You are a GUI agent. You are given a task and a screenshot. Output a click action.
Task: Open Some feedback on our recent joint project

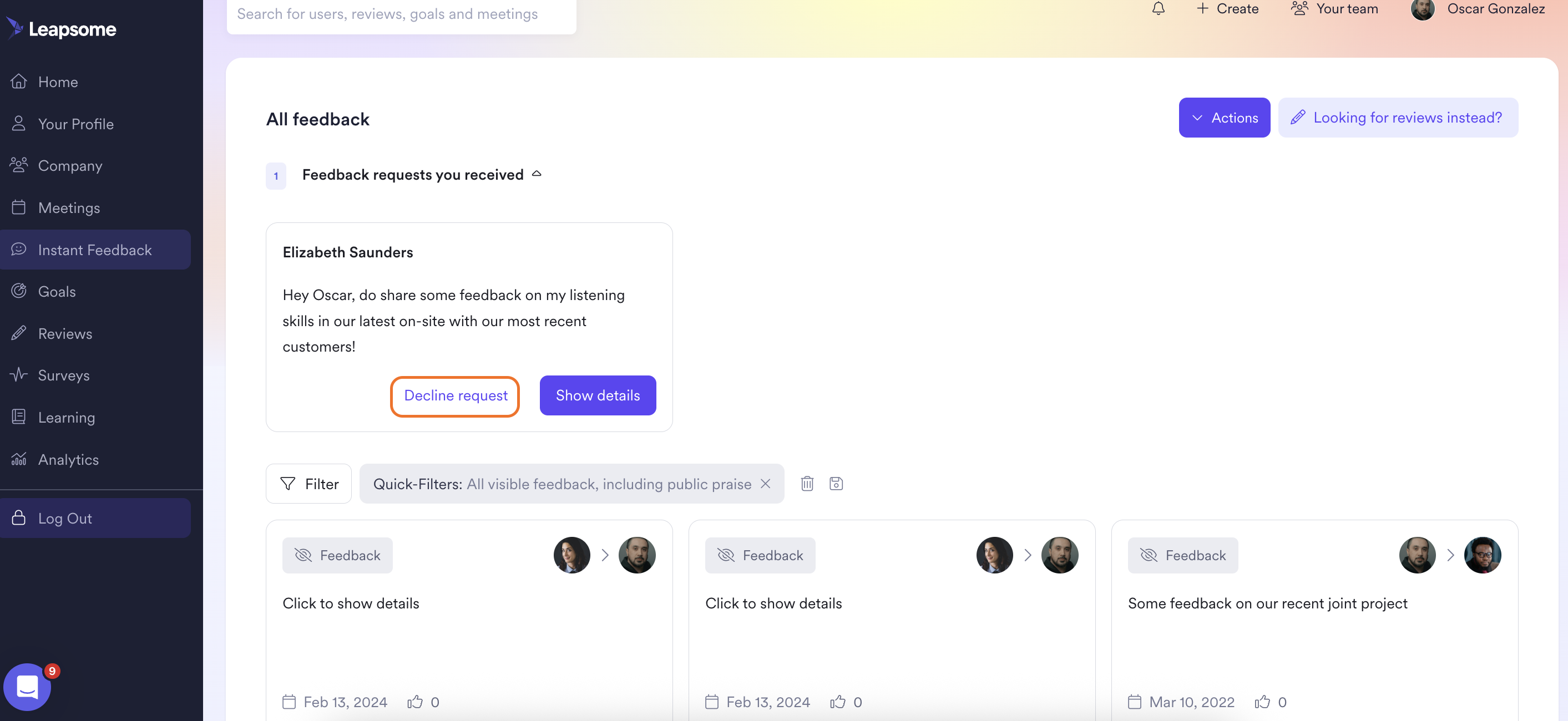point(1268,603)
